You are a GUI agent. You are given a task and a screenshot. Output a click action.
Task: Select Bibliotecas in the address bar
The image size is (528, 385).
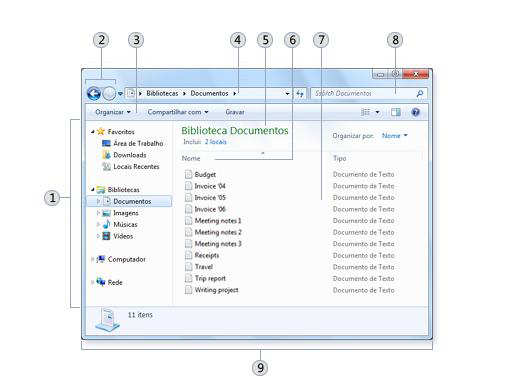tap(162, 93)
